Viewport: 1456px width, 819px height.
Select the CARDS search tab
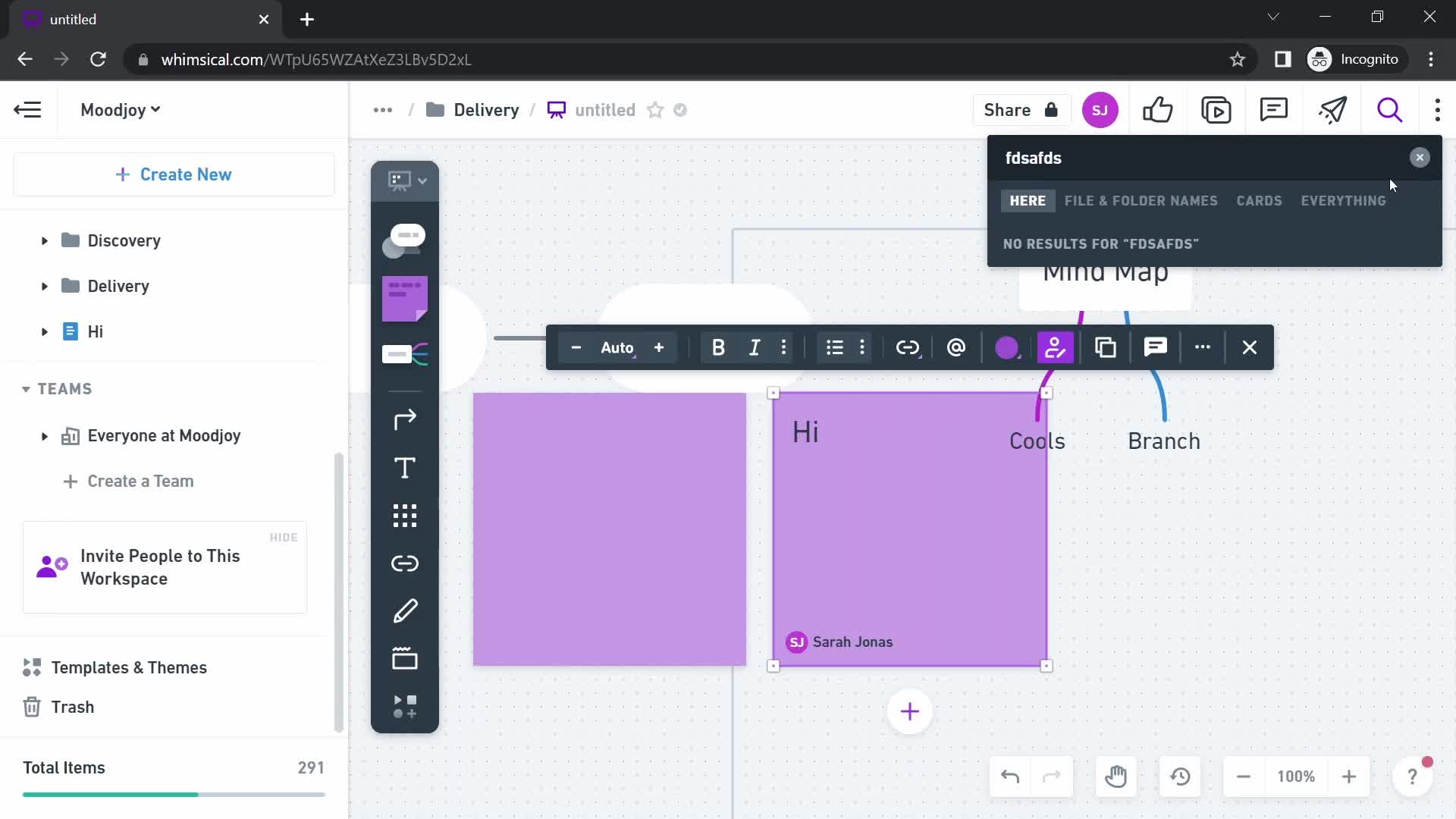pyautogui.click(x=1259, y=201)
